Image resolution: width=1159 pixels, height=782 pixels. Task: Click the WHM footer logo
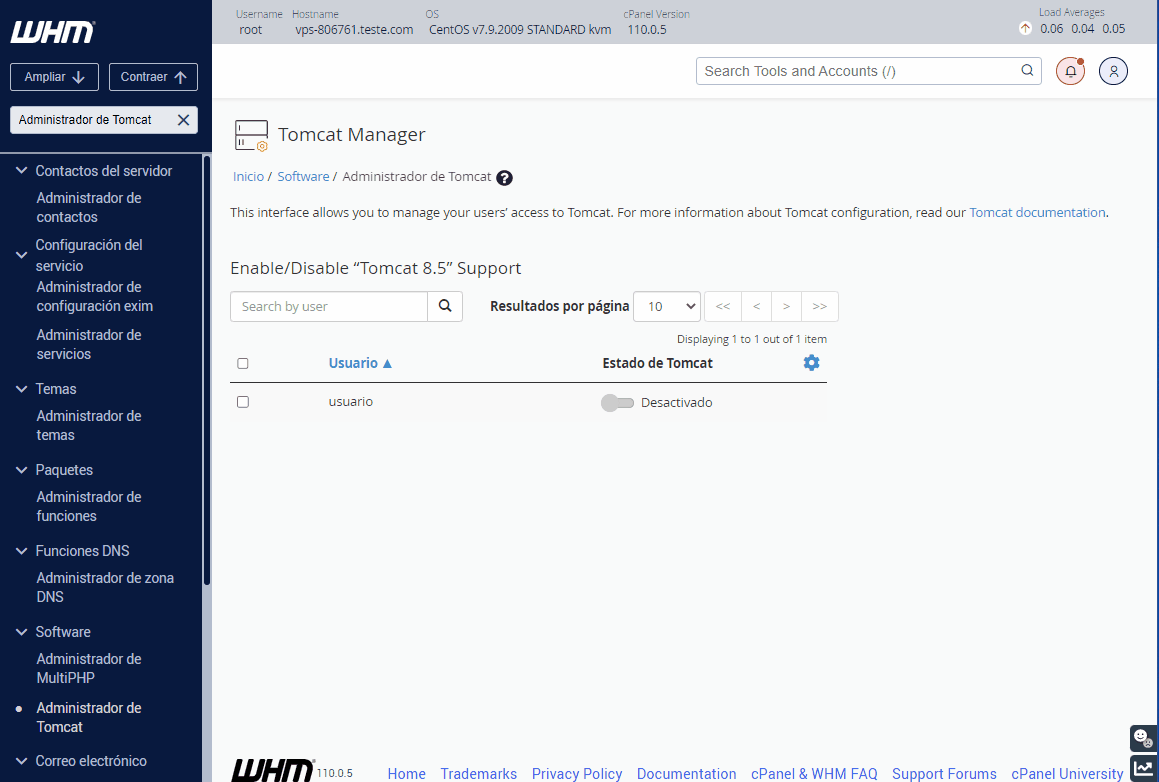point(273,770)
